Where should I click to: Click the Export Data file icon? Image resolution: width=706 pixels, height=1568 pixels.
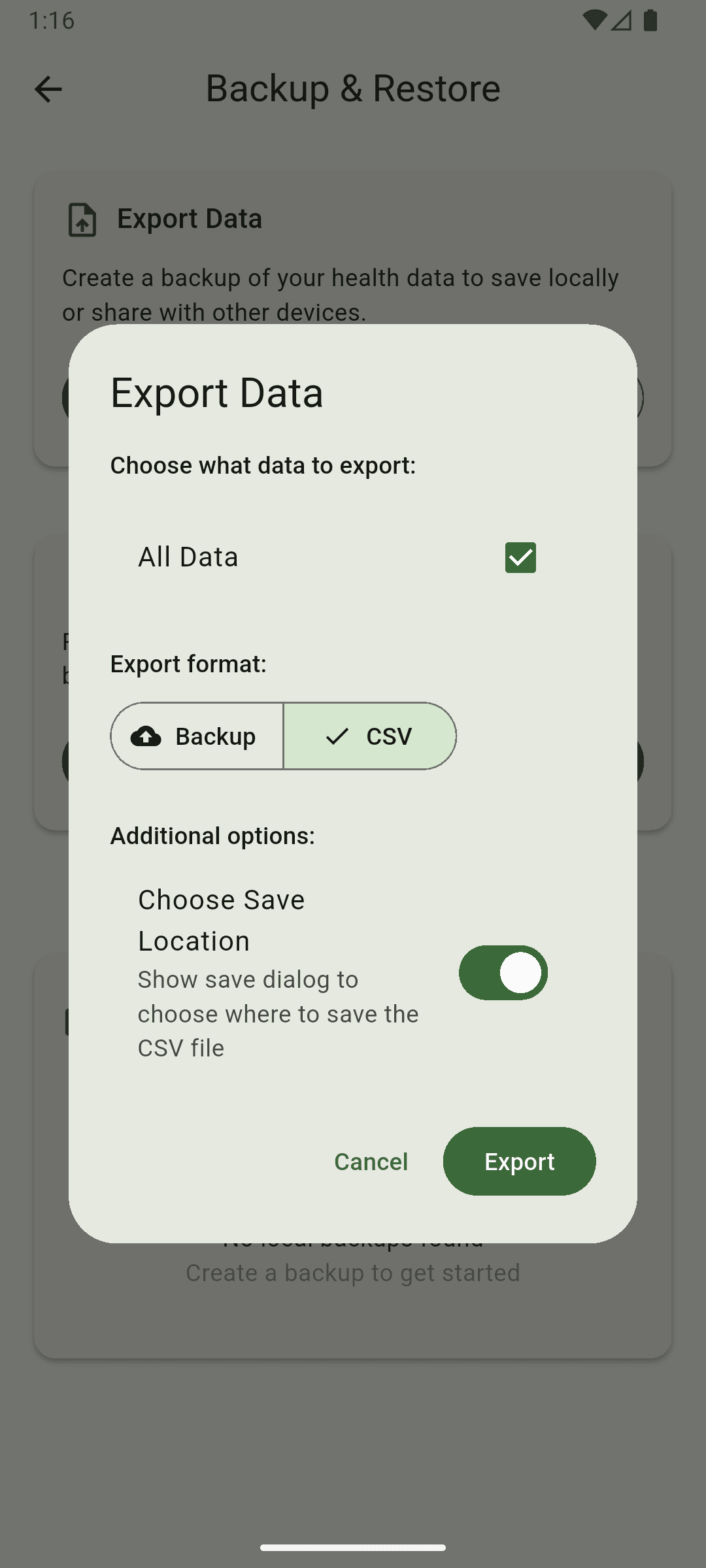(x=82, y=220)
